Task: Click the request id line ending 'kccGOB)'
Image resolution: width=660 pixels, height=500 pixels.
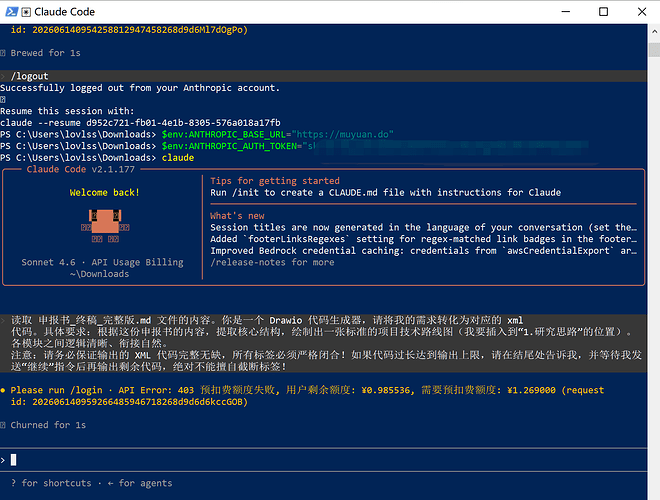Action: tap(129, 402)
